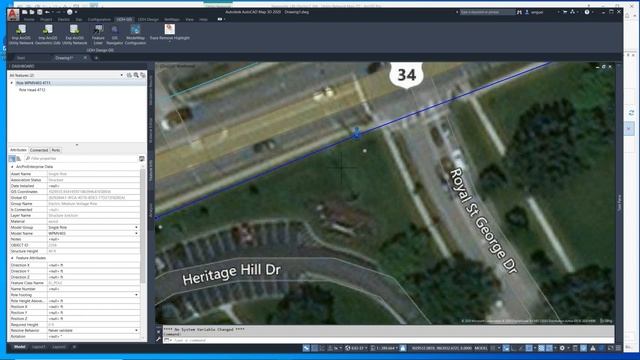
Task: Click the open folder icon in quick access toolbar
Action: [32, 12]
